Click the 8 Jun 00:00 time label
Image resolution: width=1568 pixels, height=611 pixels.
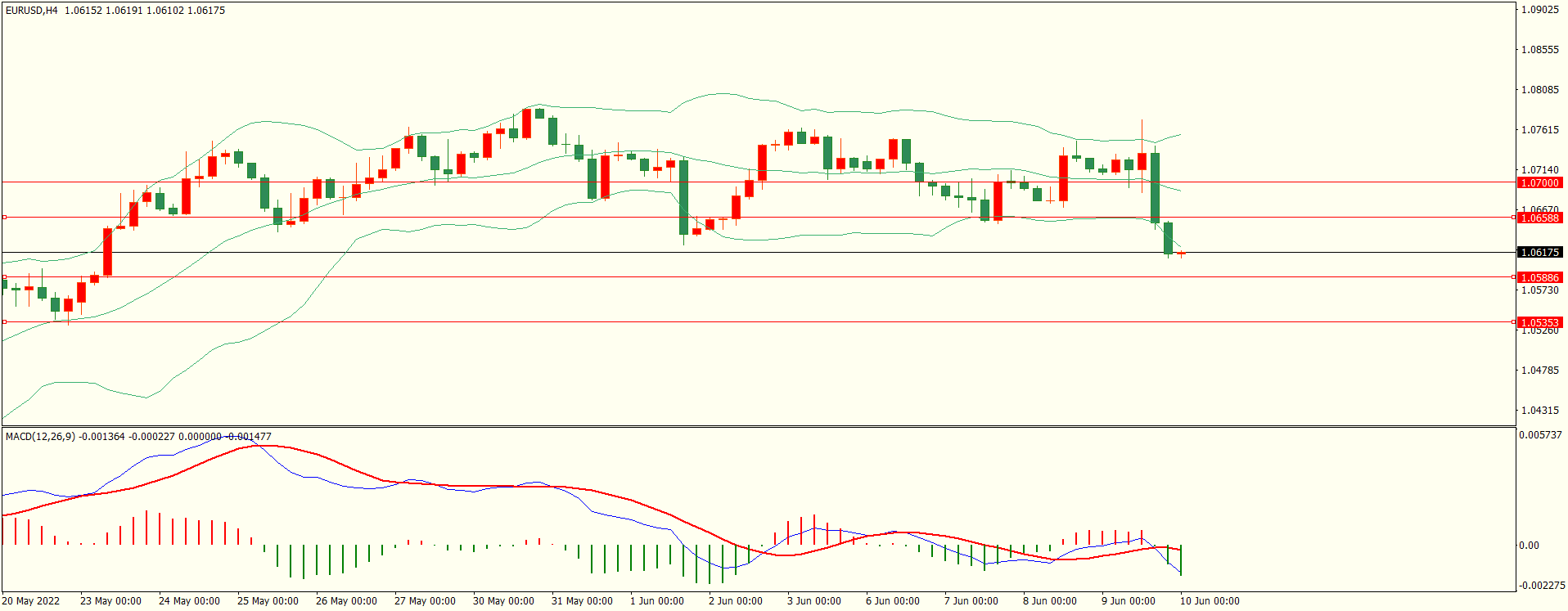tap(1050, 601)
